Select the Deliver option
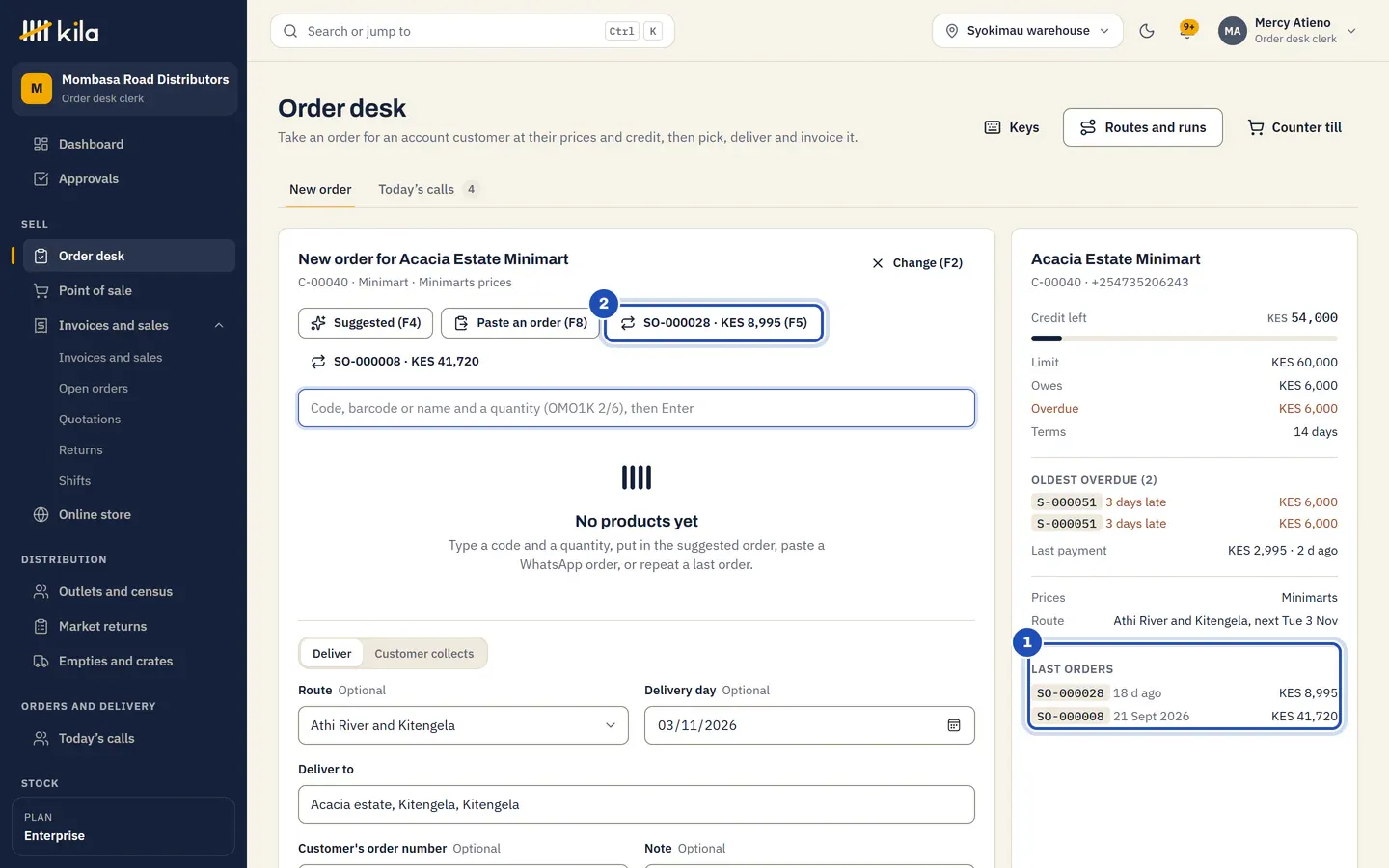The image size is (1389, 868). [x=332, y=653]
